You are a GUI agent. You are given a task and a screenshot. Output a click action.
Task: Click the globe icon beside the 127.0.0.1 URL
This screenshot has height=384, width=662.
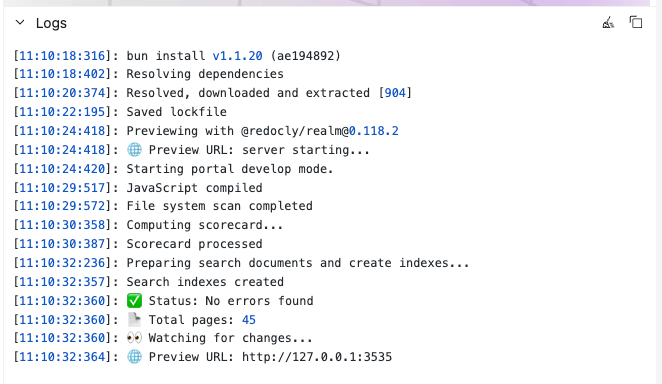[134, 357]
